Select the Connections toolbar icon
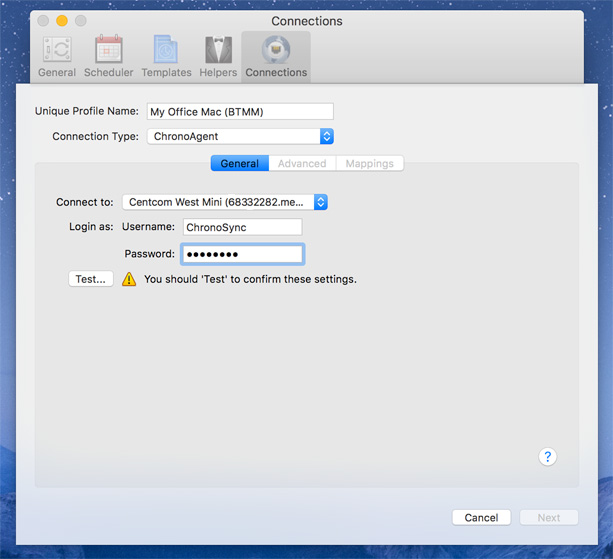613x559 pixels. point(276,57)
